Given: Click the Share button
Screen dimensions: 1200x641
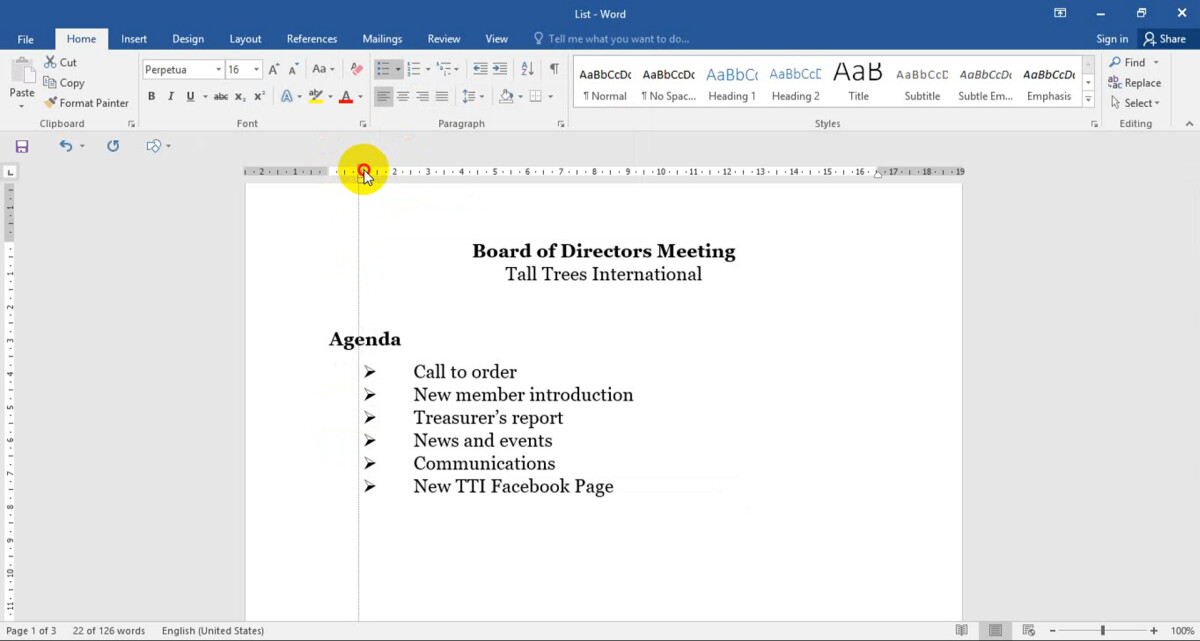Looking at the screenshot, I should click(x=1164, y=39).
